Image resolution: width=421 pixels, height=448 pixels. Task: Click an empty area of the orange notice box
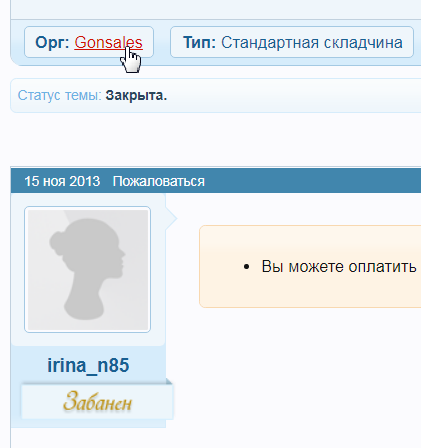(x=310, y=293)
